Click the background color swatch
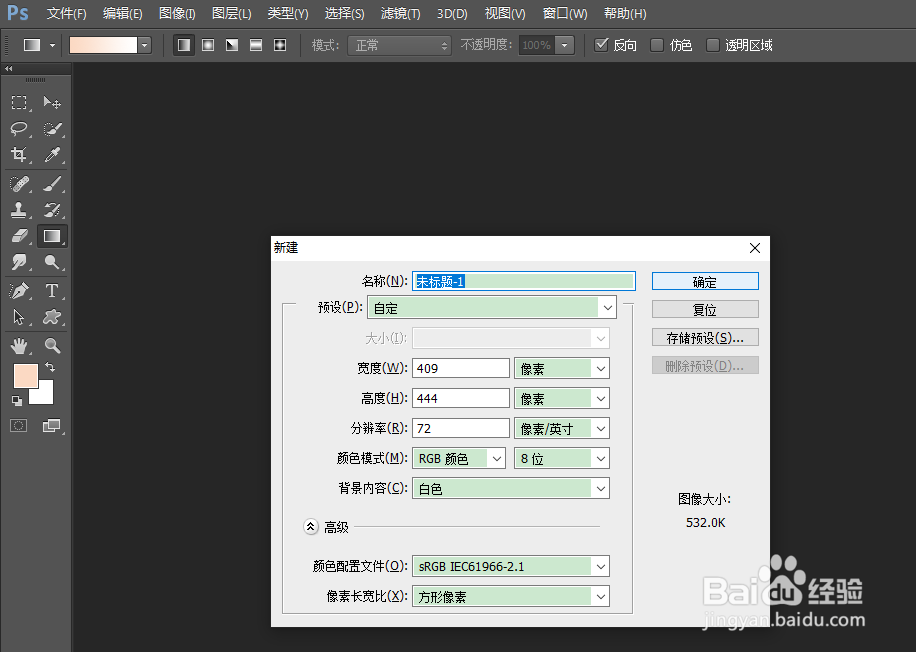 click(46, 396)
